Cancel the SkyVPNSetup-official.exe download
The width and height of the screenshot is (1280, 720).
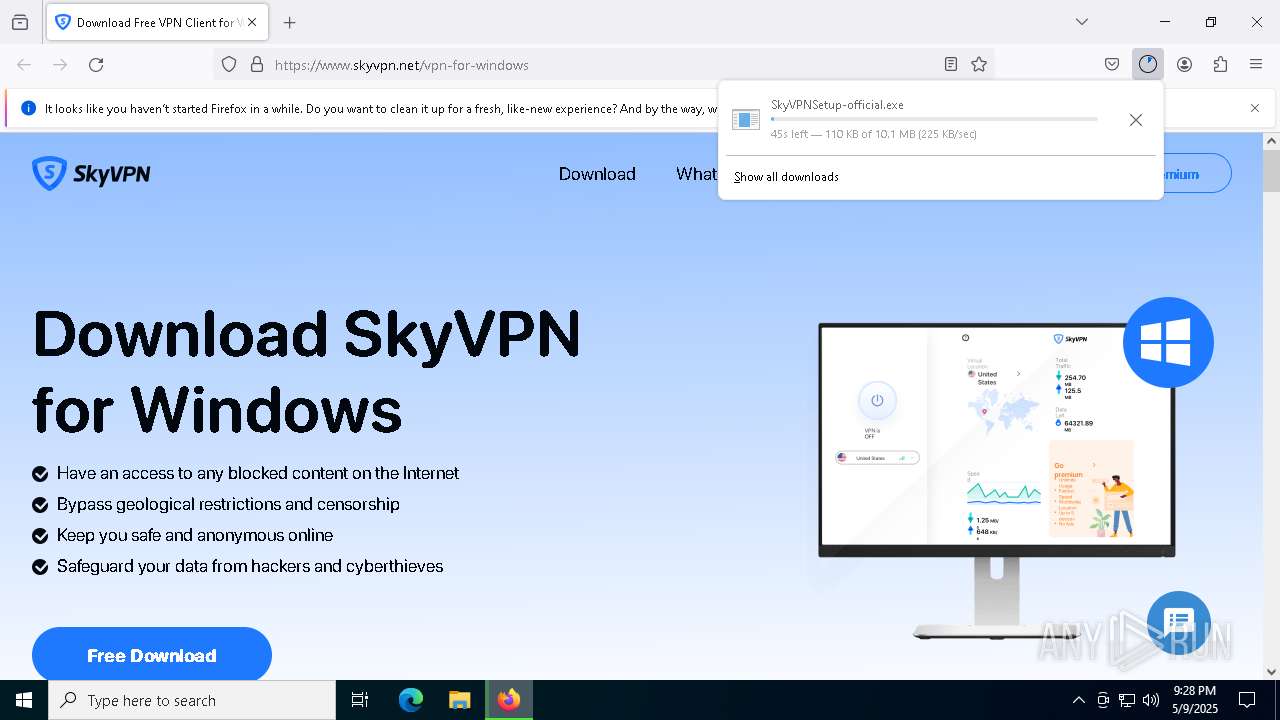1136,120
